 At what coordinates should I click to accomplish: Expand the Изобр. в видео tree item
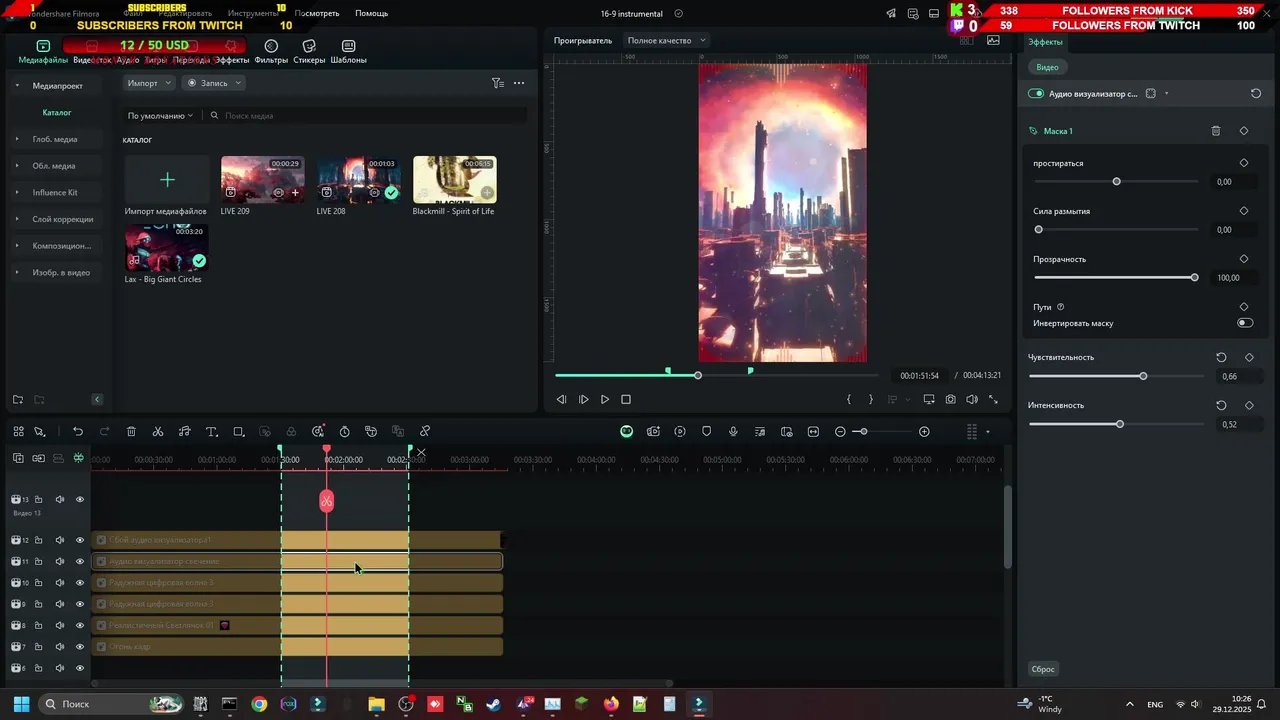click(x=17, y=272)
